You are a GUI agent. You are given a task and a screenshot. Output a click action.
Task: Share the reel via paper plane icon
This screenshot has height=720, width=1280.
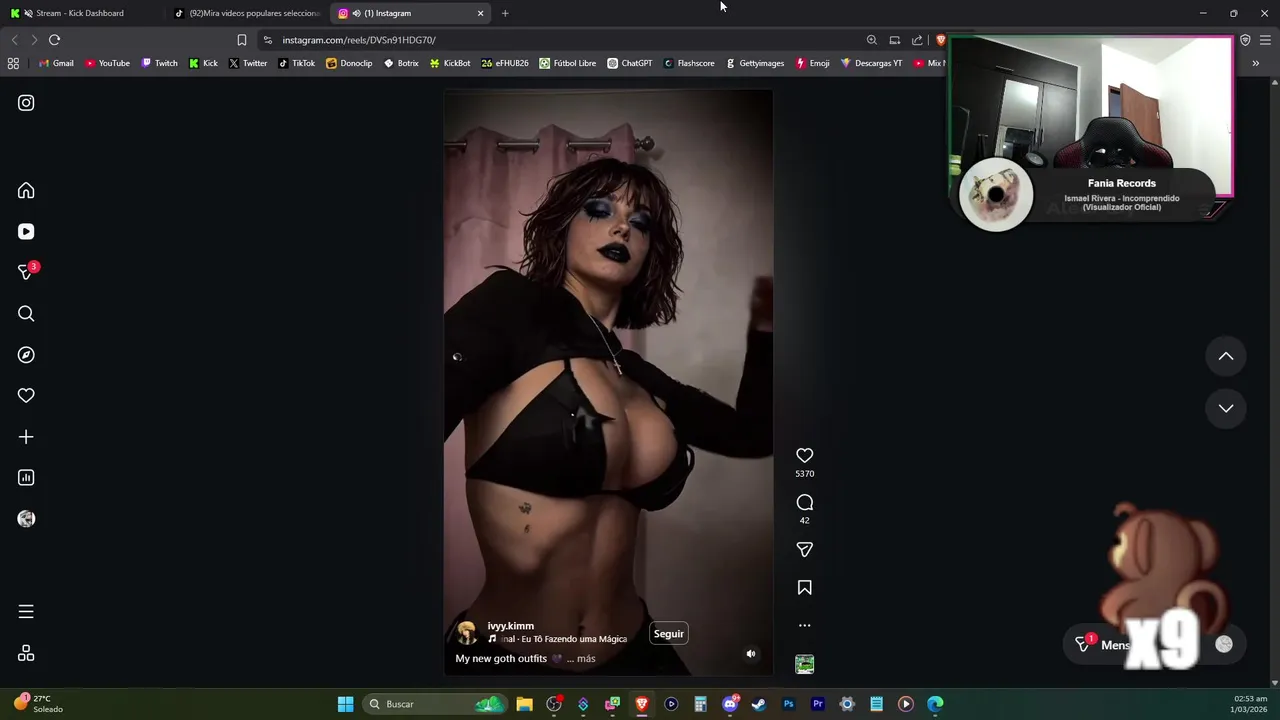(804, 550)
